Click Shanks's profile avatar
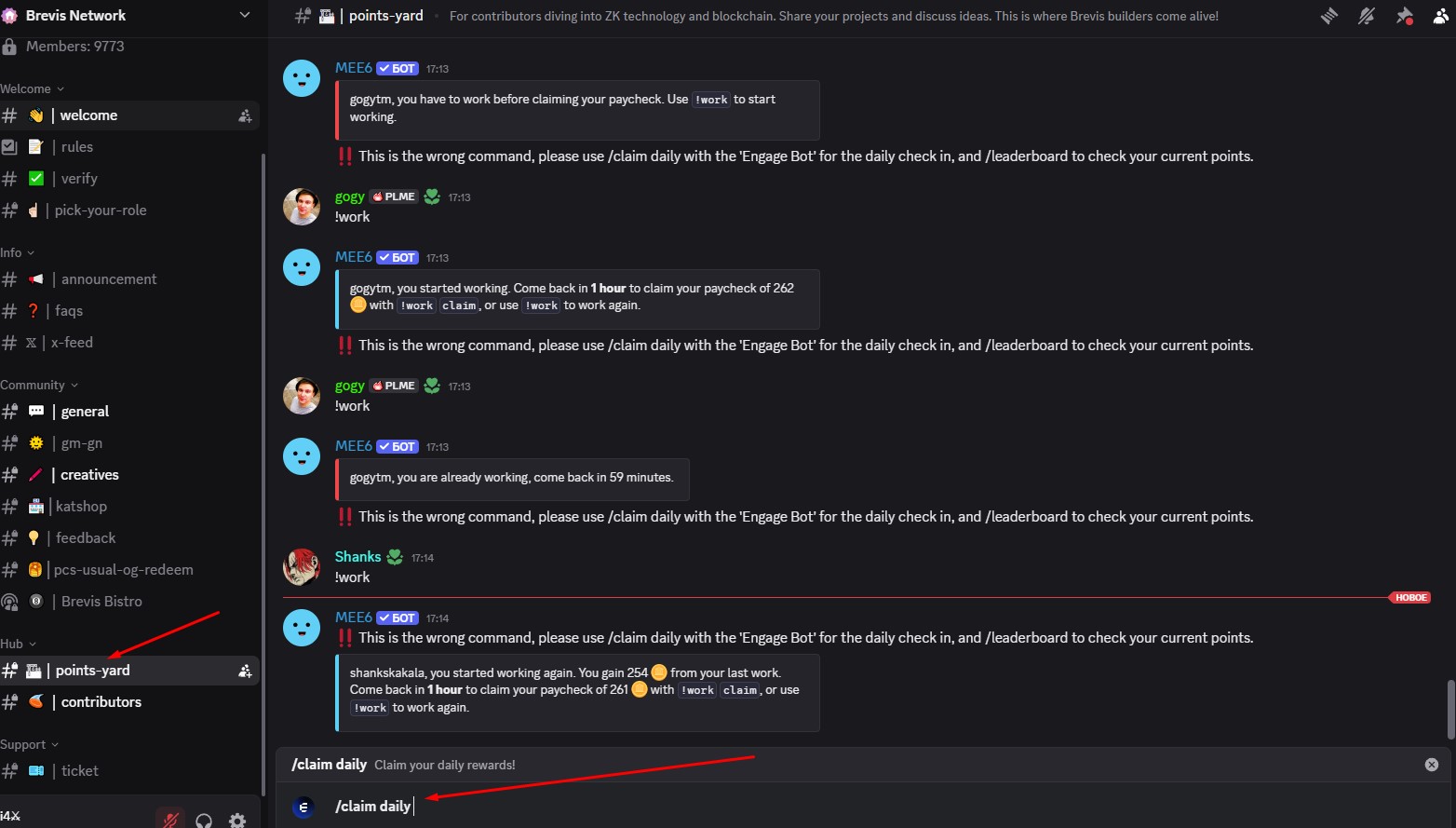The width and height of the screenshot is (1456, 828). click(x=302, y=566)
